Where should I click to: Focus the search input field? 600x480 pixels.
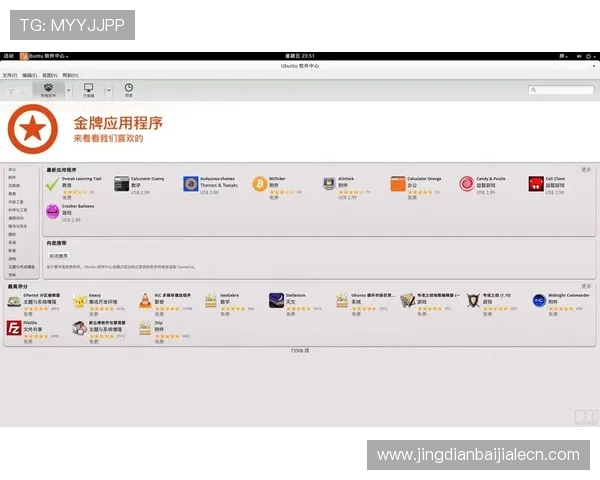[x=561, y=90]
